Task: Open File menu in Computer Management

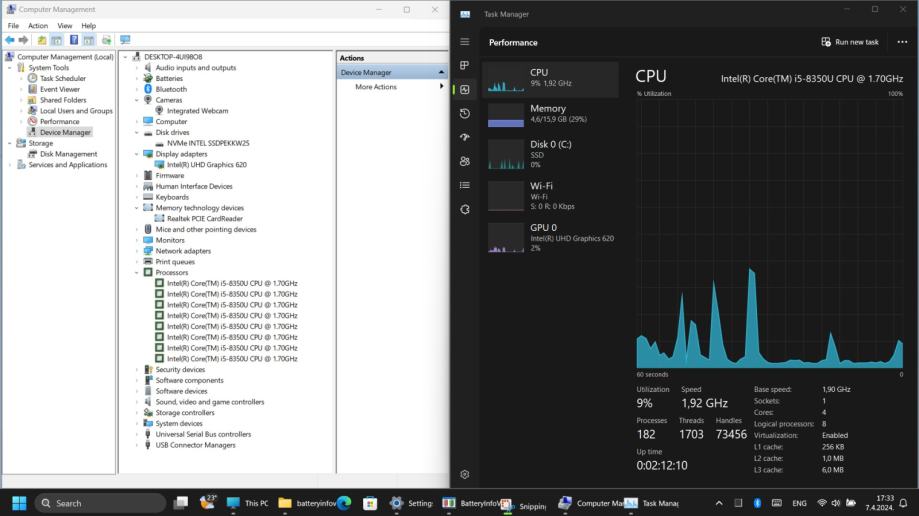Action: click(x=13, y=26)
